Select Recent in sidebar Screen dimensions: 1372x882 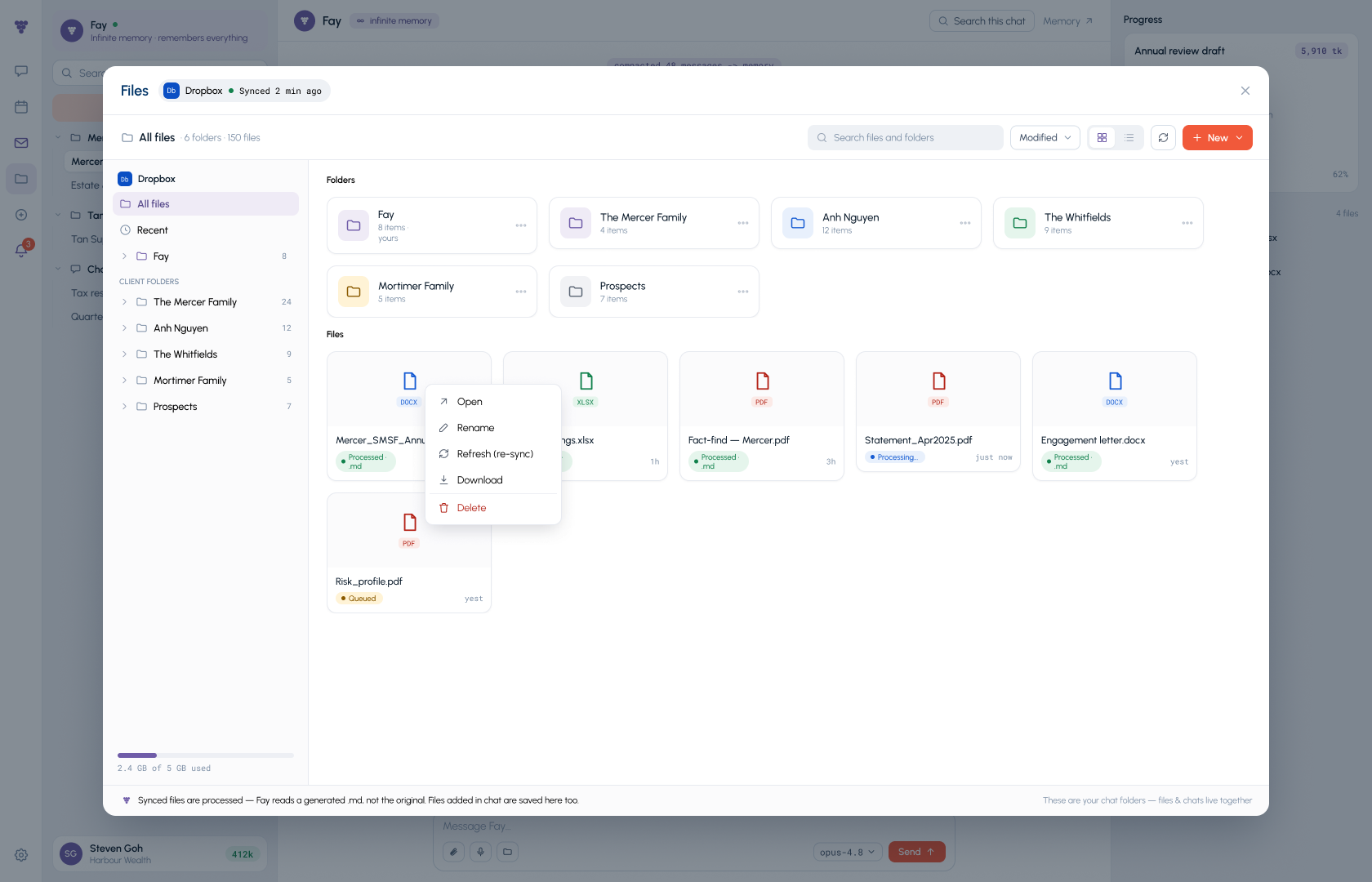[x=206, y=230]
